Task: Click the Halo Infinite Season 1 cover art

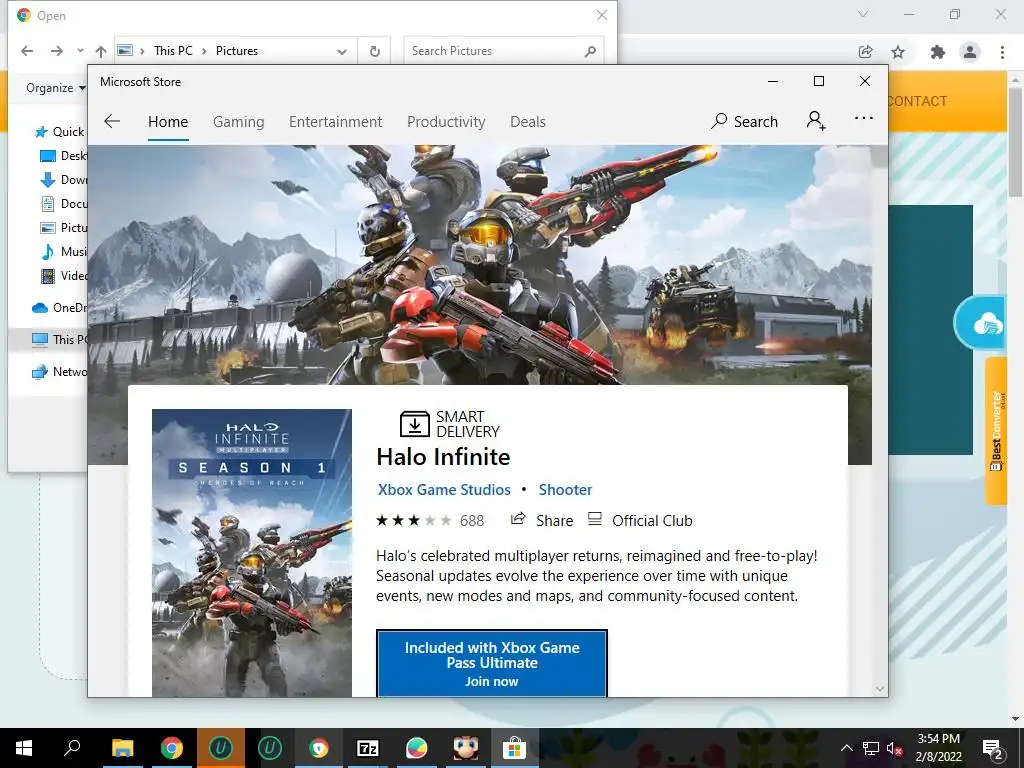Action: coord(251,552)
